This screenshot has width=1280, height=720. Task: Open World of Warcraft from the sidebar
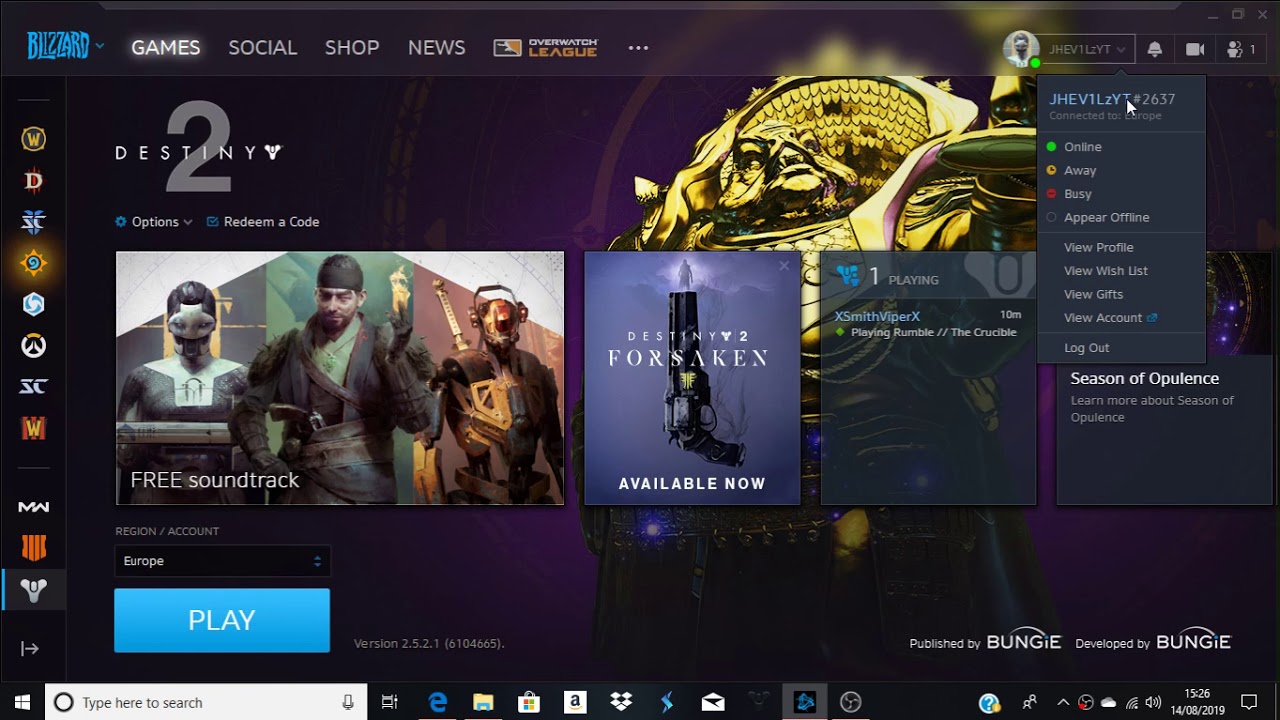[x=33, y=139]
